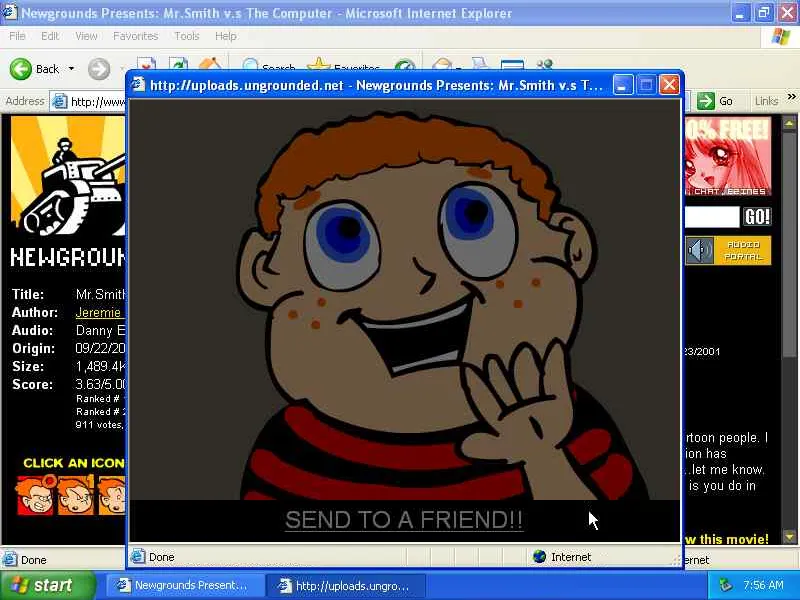Click the Score value 3.63/5.00
Viewport: 800px width, 600px height.
click(x=101, y=384)
